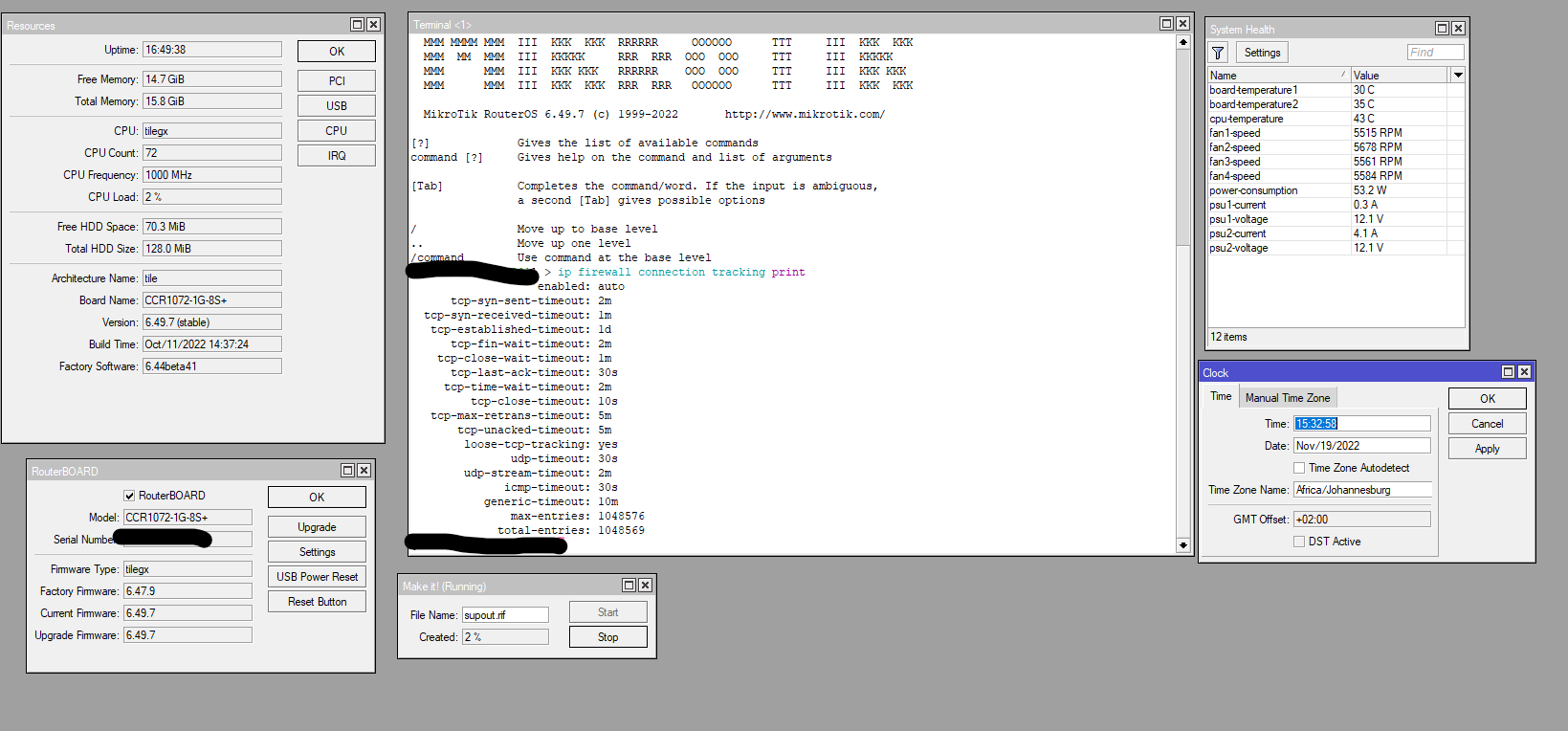This screenshot has width=1568, height=731.
Task: Click the Current Firmware field in RouterBOARD
Action: [x=188, y=613]
